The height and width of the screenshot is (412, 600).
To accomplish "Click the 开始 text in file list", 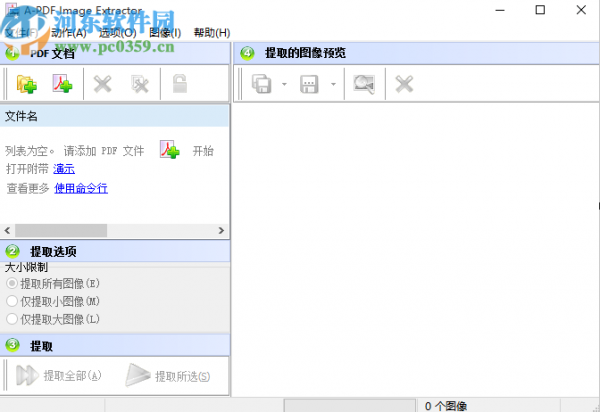I will pyautogui.click(x=203, y=151).
